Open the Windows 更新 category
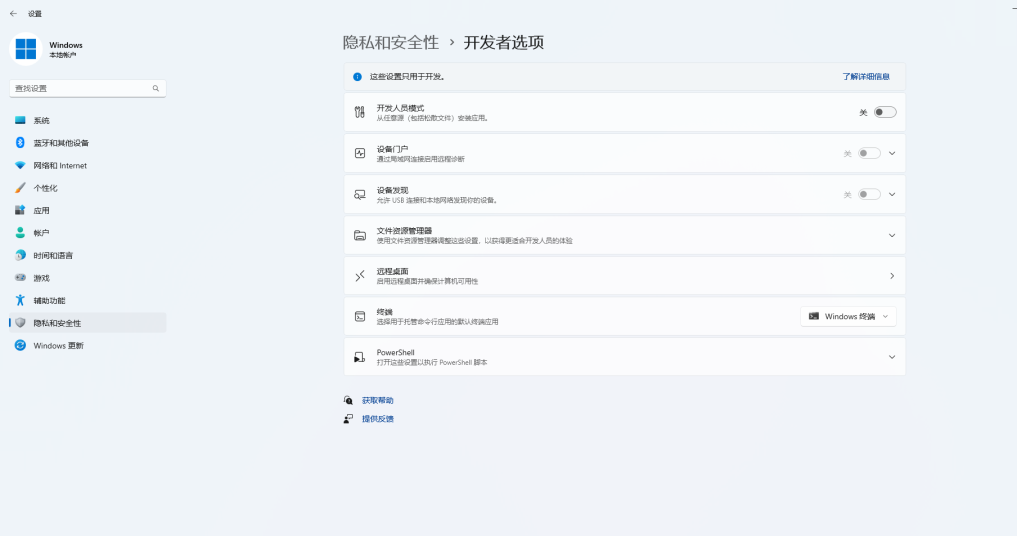The height and width of the screenshot is (536, 1017). point(88,345)
